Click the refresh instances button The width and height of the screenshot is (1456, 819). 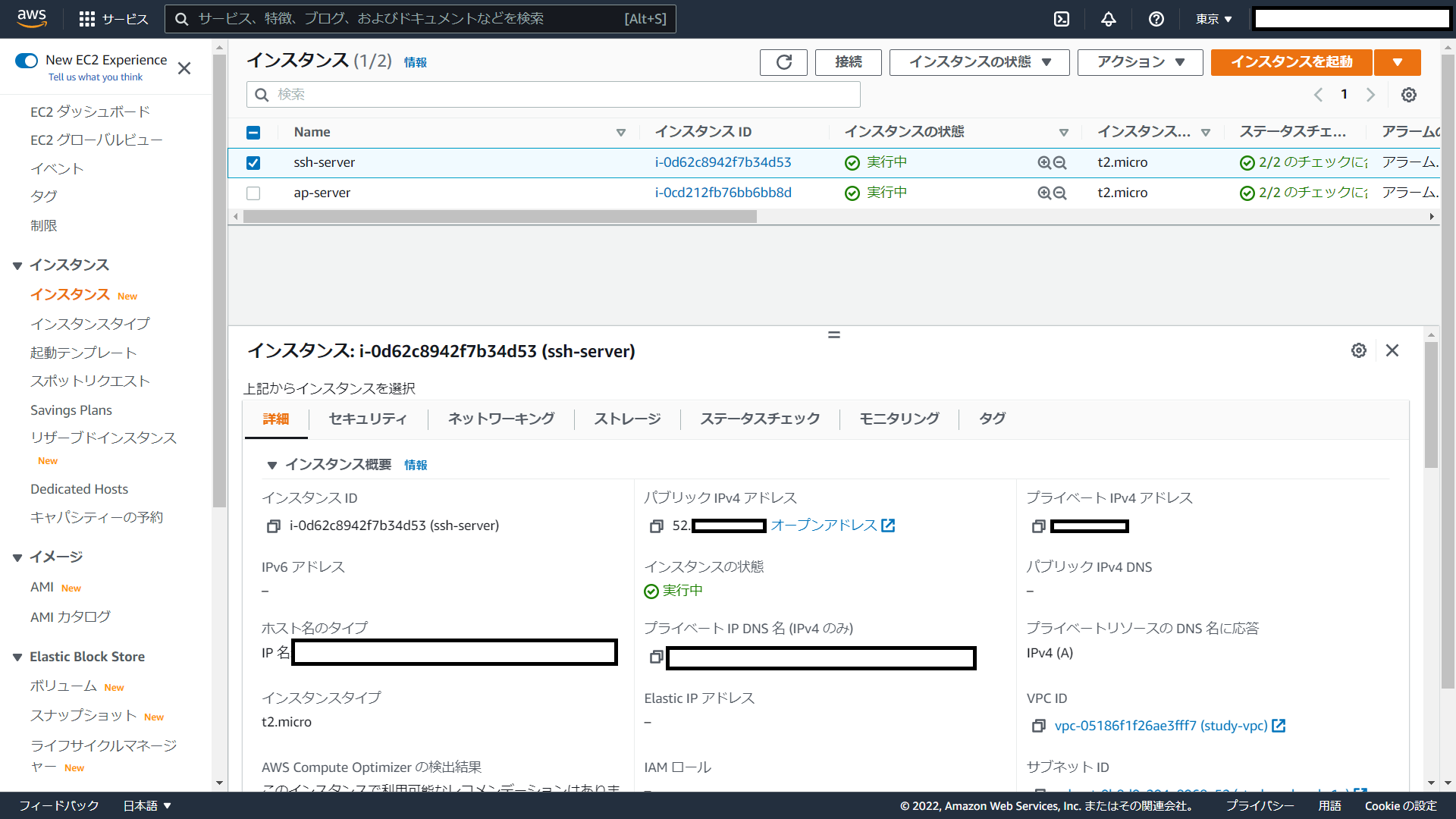(x=783, y=62)
